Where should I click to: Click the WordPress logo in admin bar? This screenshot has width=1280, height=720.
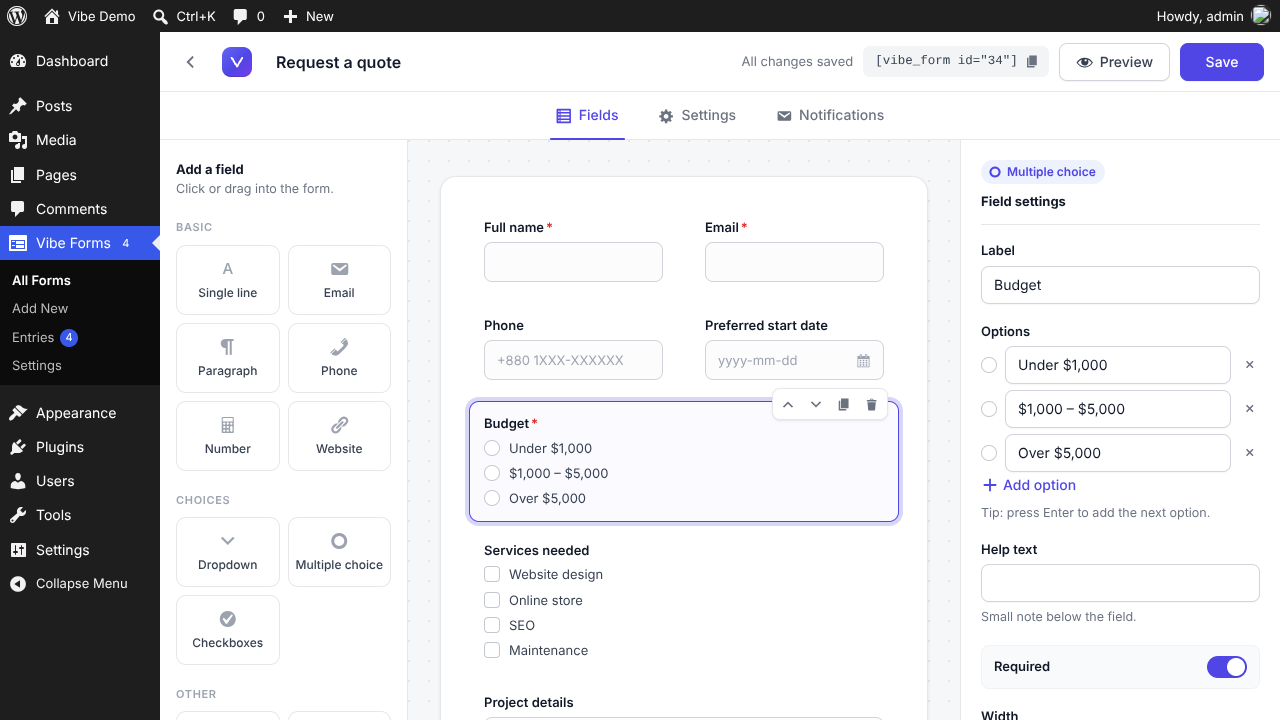click(16, 16)
